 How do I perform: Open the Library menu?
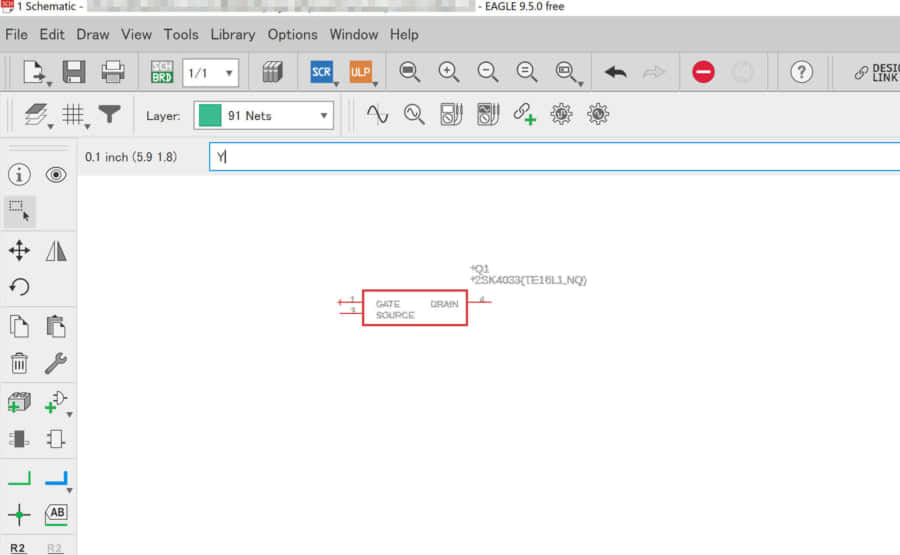click(232, 34)
